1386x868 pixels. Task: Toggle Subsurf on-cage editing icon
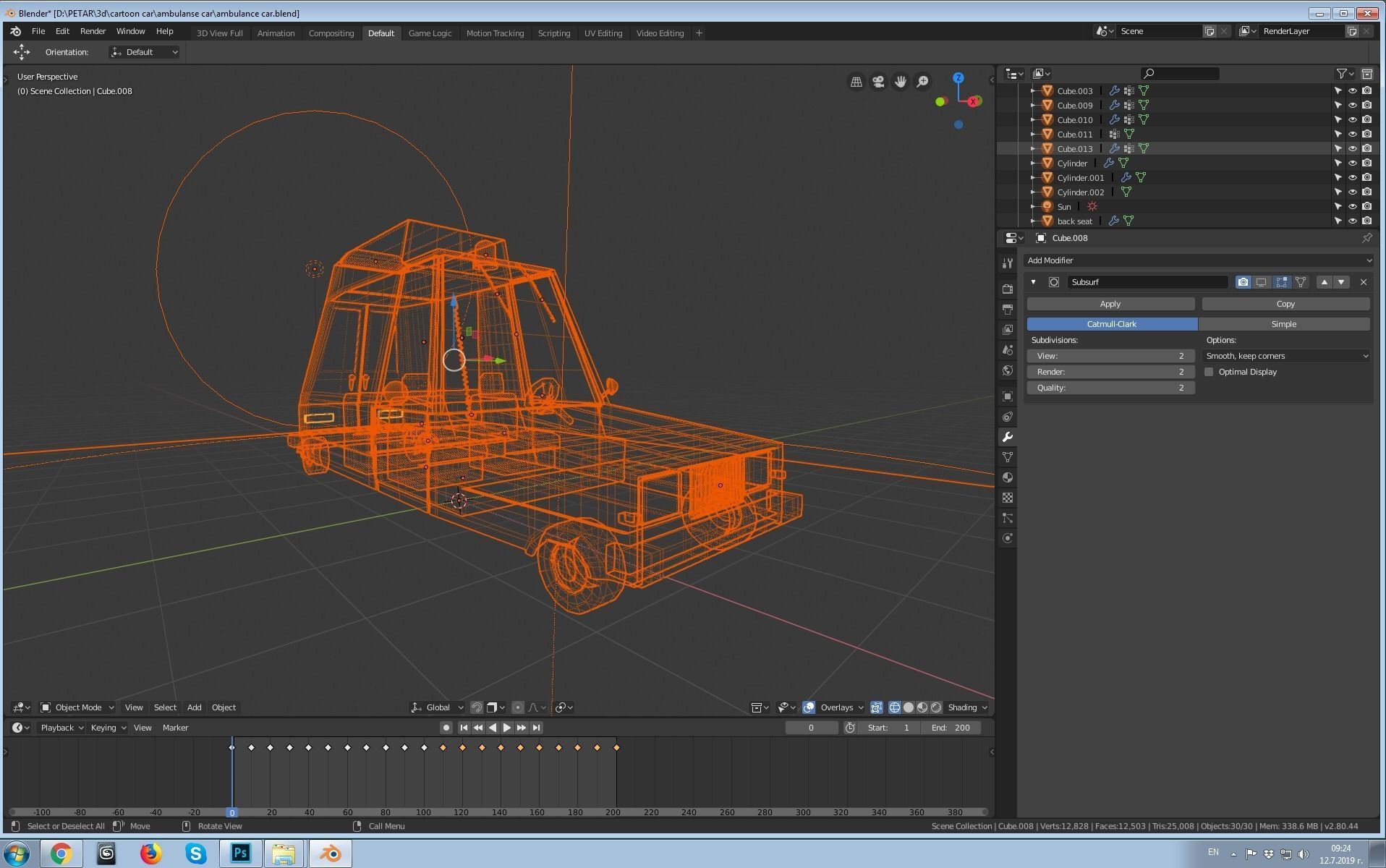(x=1301, y=282)
